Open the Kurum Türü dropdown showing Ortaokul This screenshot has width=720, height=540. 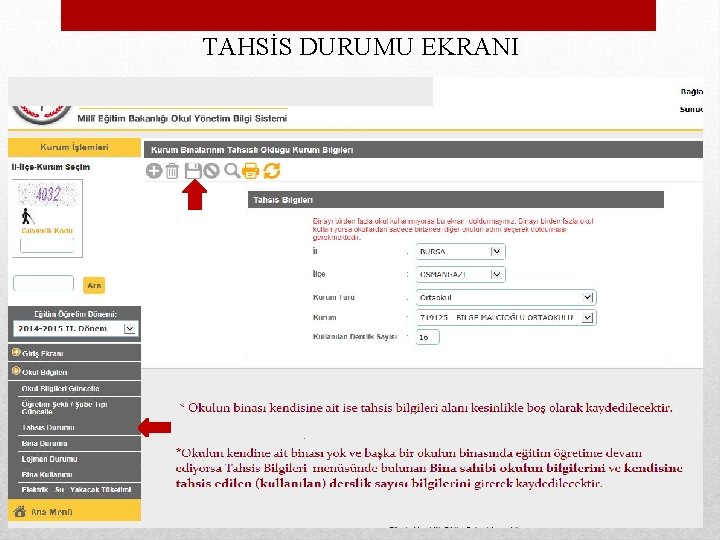pyautogui.click(x=506, y=298)
